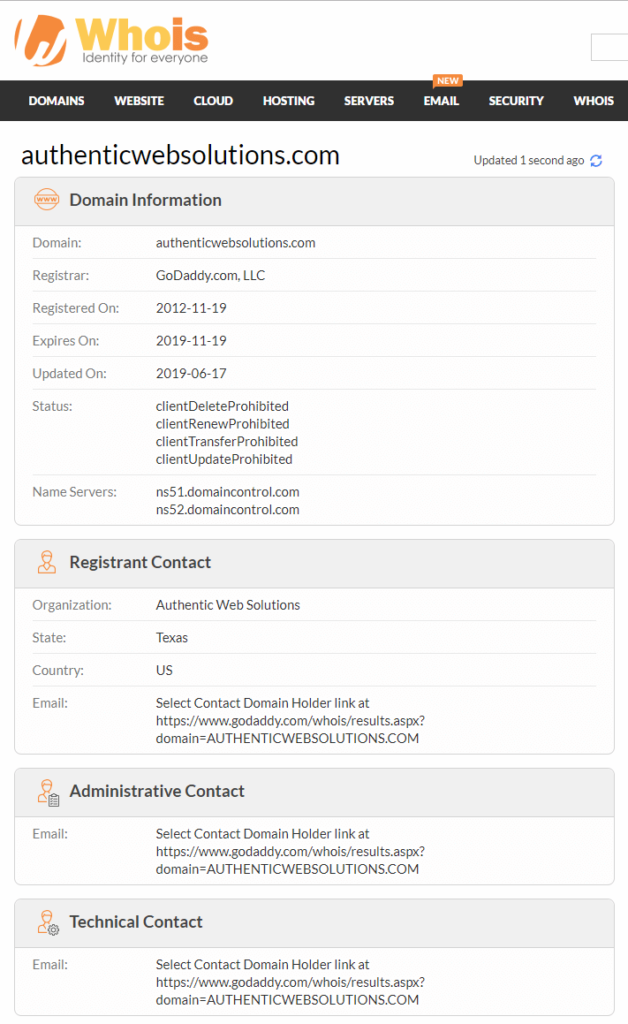Click status clientRenewProhibited
Image resolution: width=628 pixels, height=1024 pixels.
(223, 424)
